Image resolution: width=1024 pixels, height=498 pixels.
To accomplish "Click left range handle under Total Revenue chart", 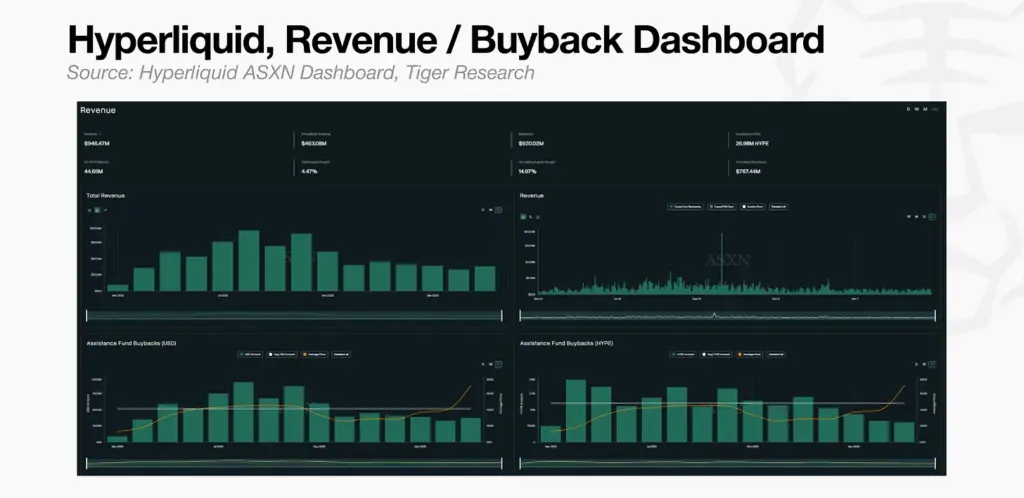I will (x=87, y=316).
